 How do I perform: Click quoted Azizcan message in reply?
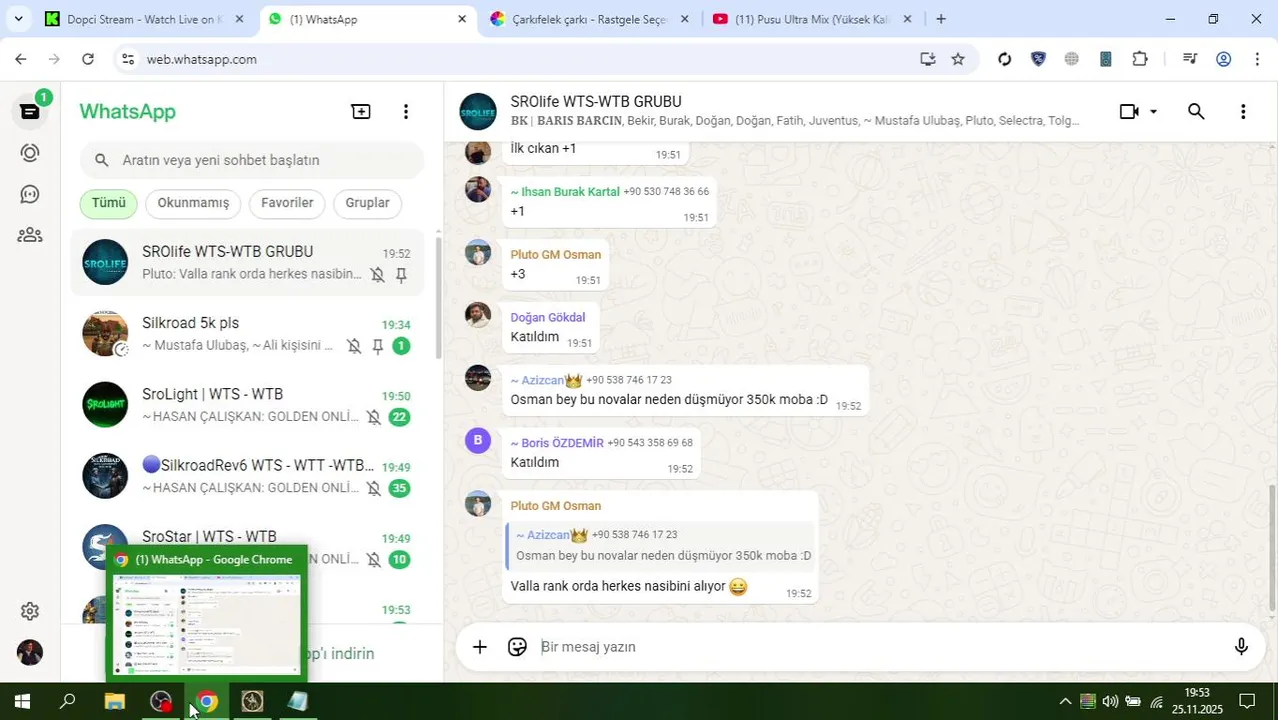(x=661, y=545)
